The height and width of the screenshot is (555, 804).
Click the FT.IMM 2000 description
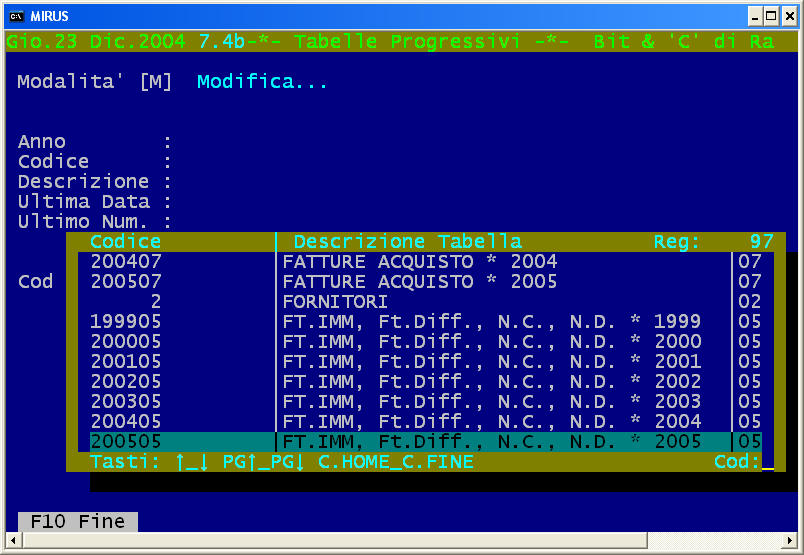coord(491,342)
